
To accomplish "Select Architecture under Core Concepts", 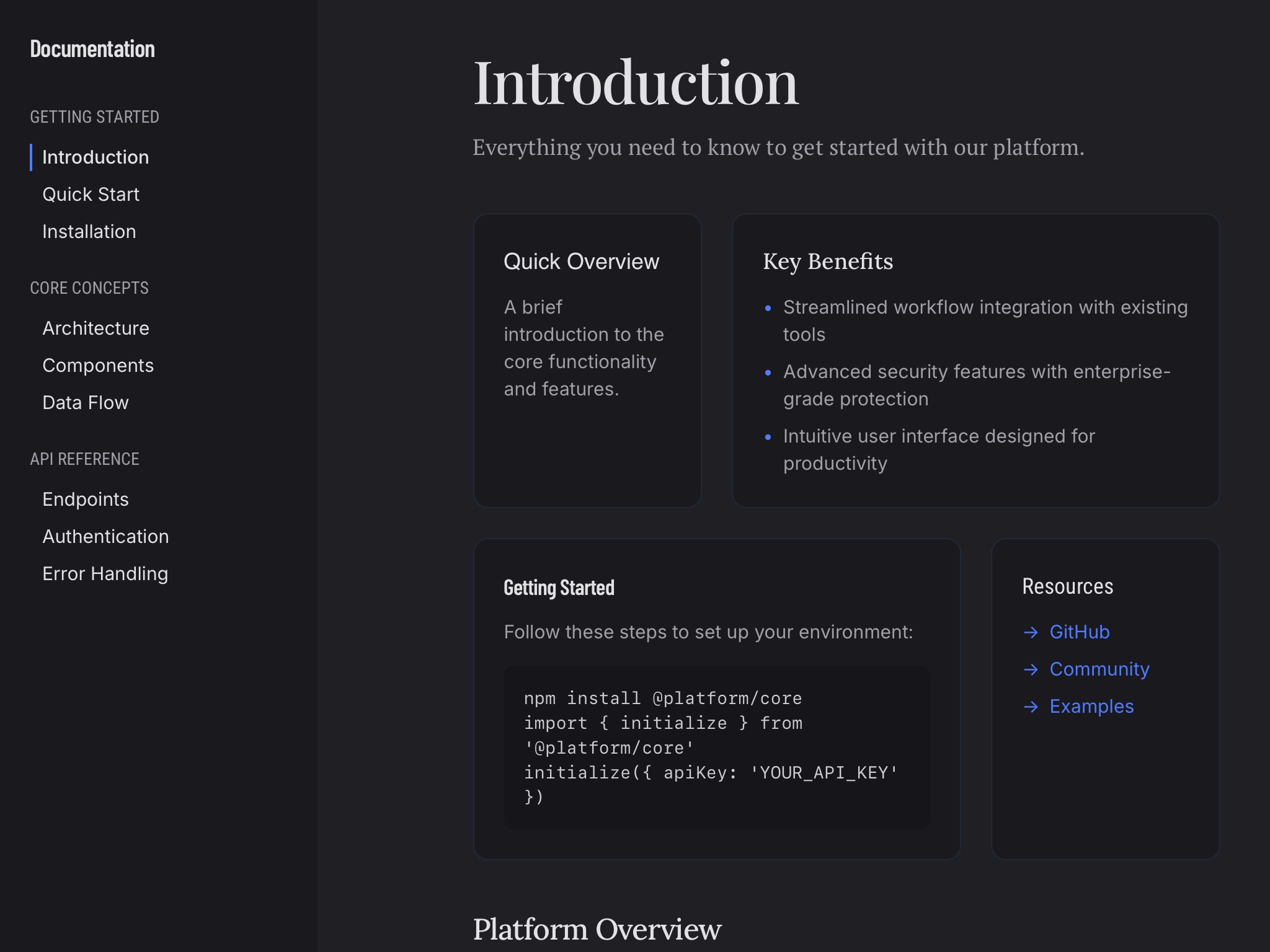I will coord(95,328).
